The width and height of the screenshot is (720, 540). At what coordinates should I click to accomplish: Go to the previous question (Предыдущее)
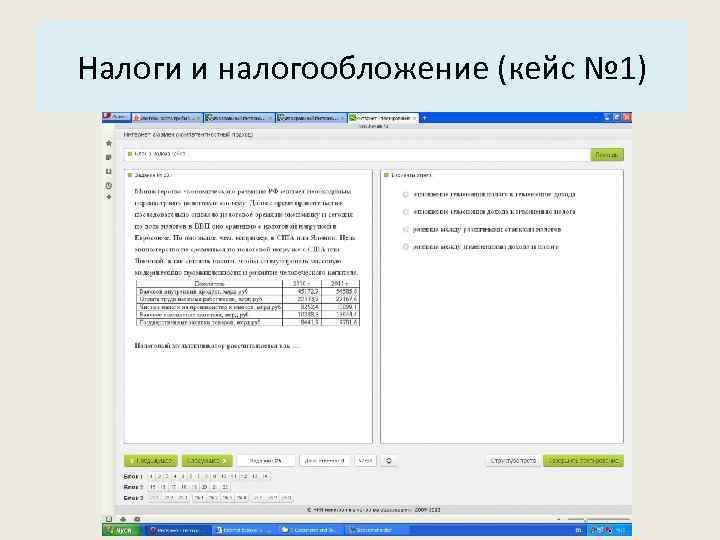[x=151, y=461]
